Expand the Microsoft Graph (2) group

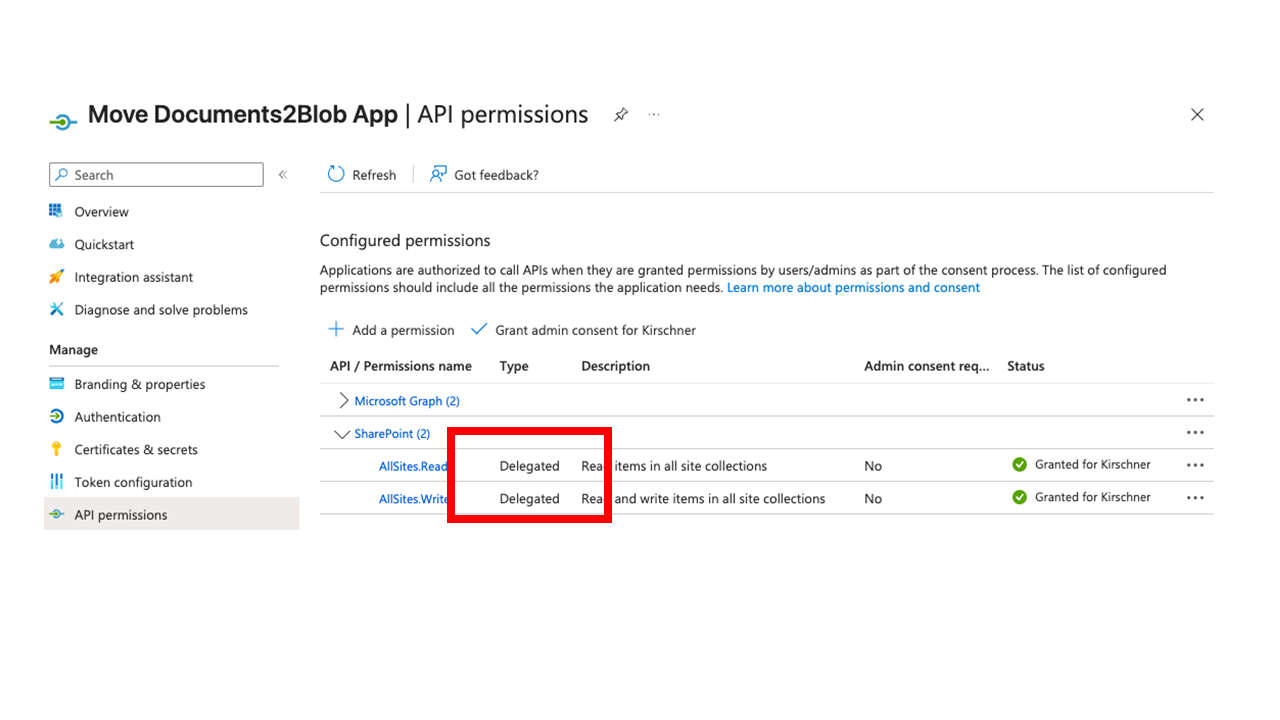[344, 401]
